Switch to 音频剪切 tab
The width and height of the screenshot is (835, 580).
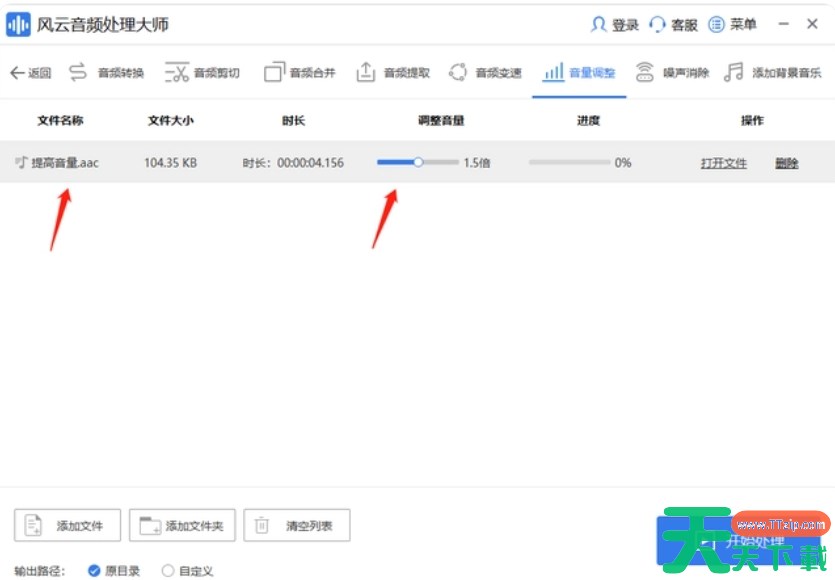(x=202, y=72)
